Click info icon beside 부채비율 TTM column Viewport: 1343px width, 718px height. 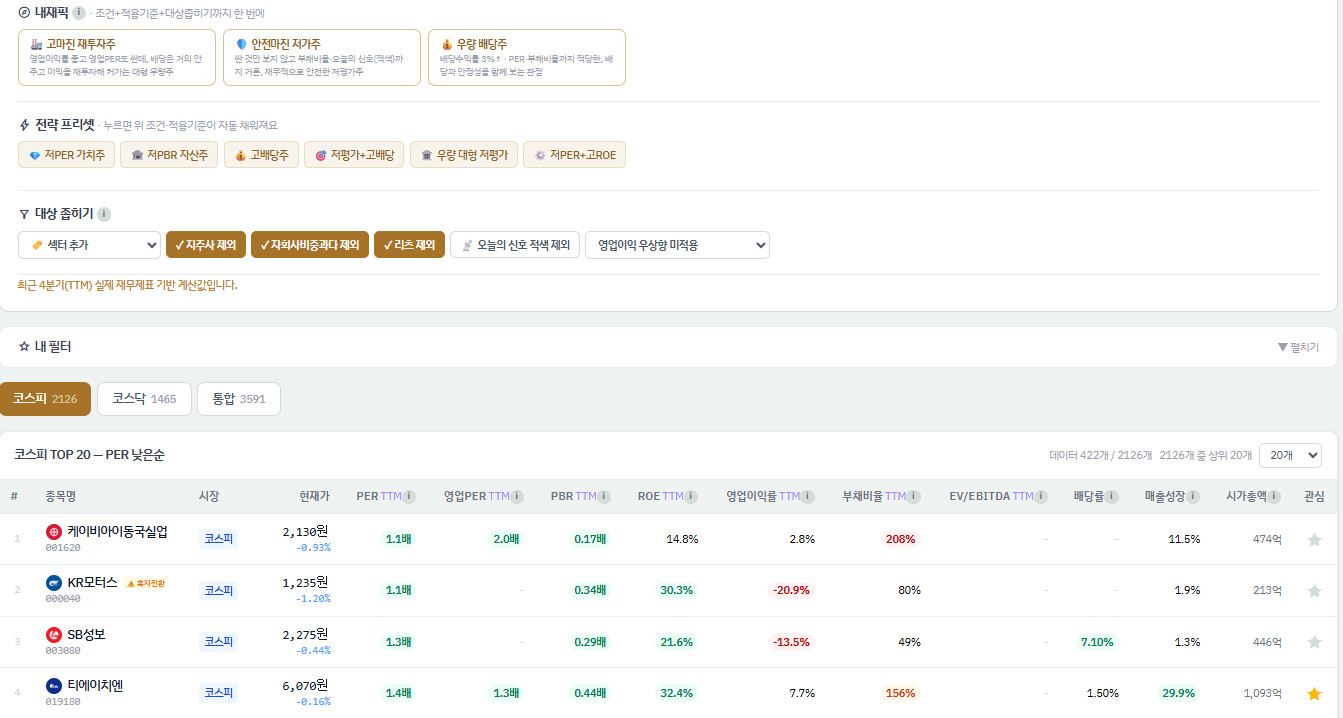(914, 496)
